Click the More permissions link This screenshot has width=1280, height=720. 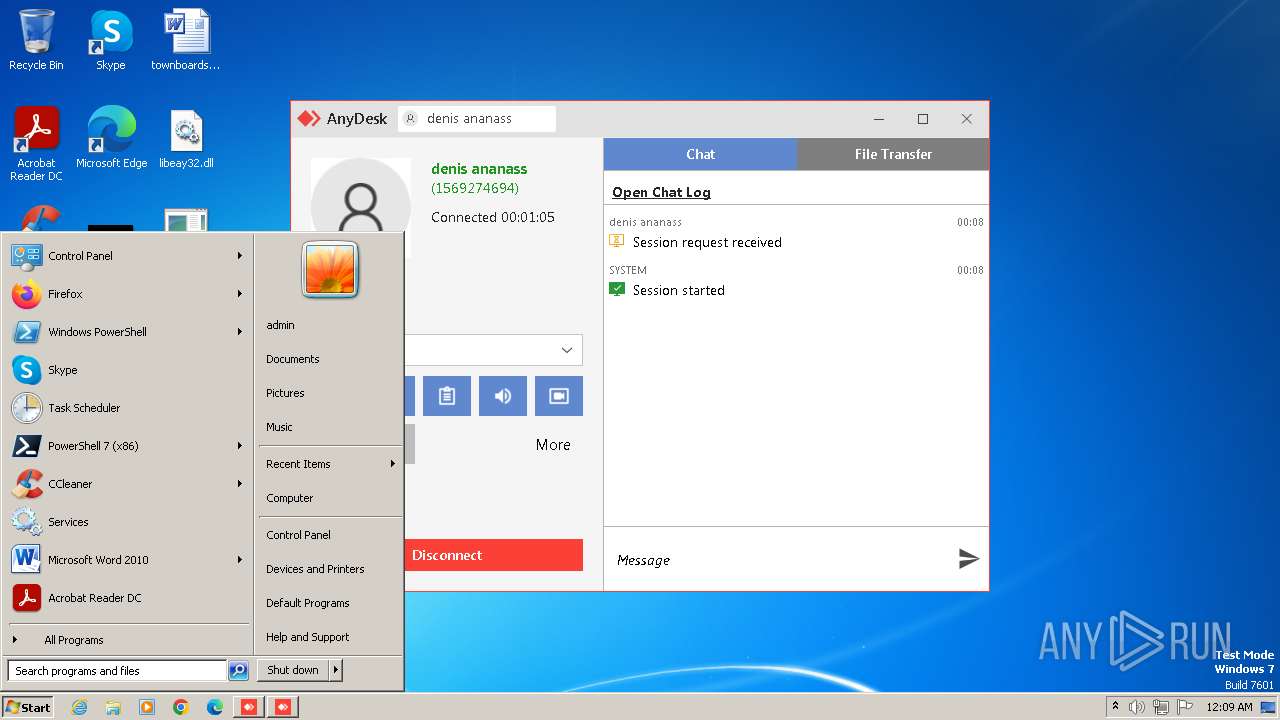coord(553,445)
